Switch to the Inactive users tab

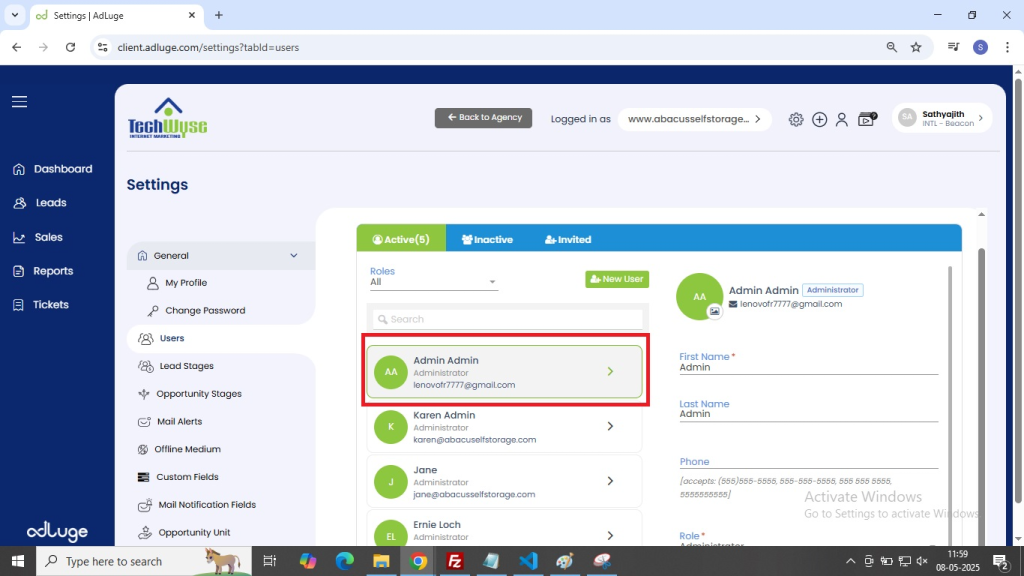[x=487, y=239]
